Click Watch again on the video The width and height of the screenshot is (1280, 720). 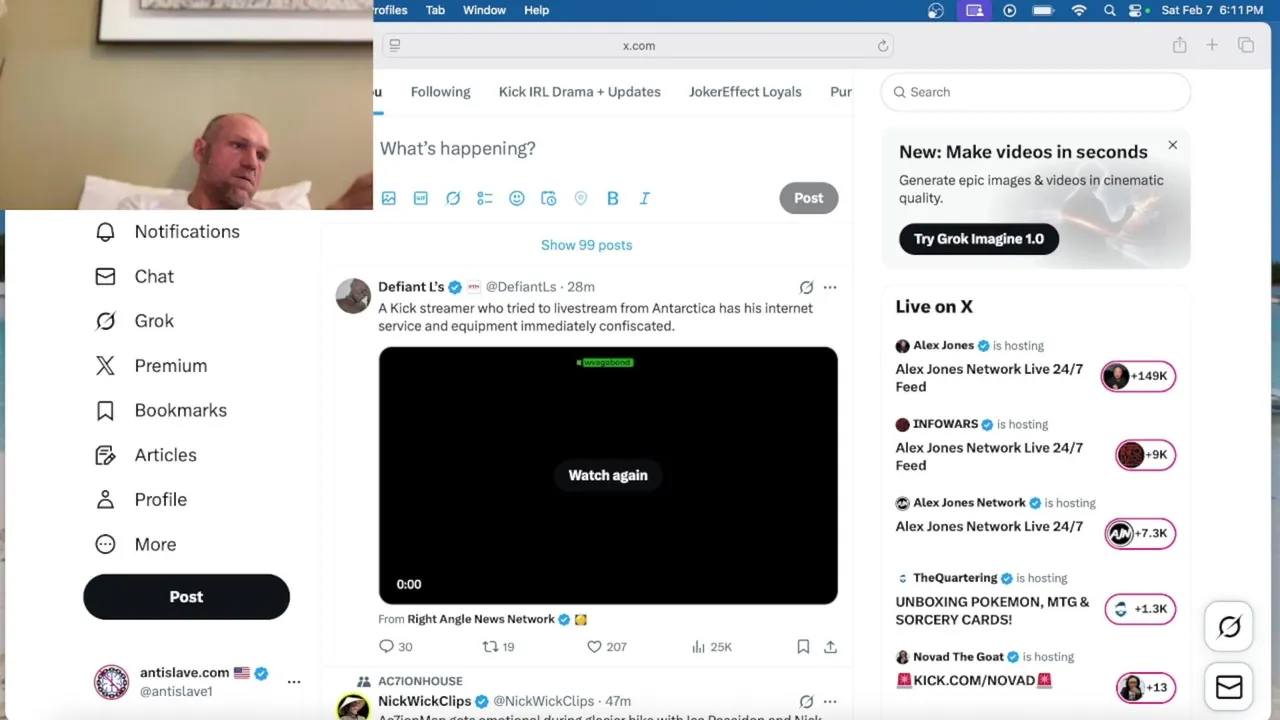coord(608,475)
